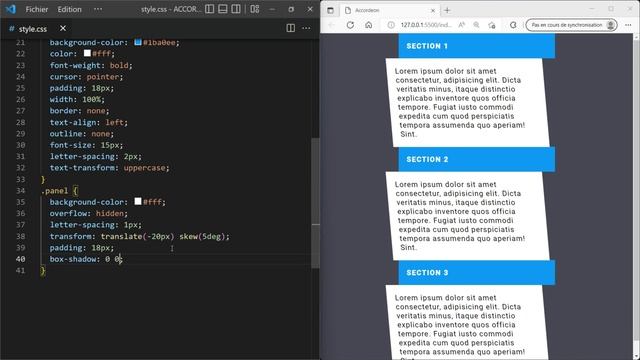Click the site information icon in address bar
640x360 pixels.
tap(391, 25)
